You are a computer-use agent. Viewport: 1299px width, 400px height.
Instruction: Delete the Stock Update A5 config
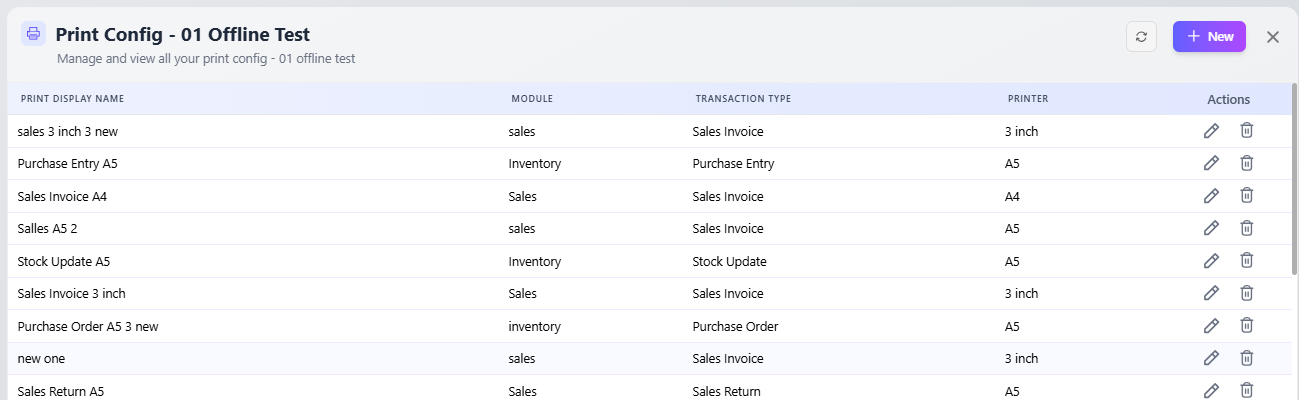[x=1246, y=261]
